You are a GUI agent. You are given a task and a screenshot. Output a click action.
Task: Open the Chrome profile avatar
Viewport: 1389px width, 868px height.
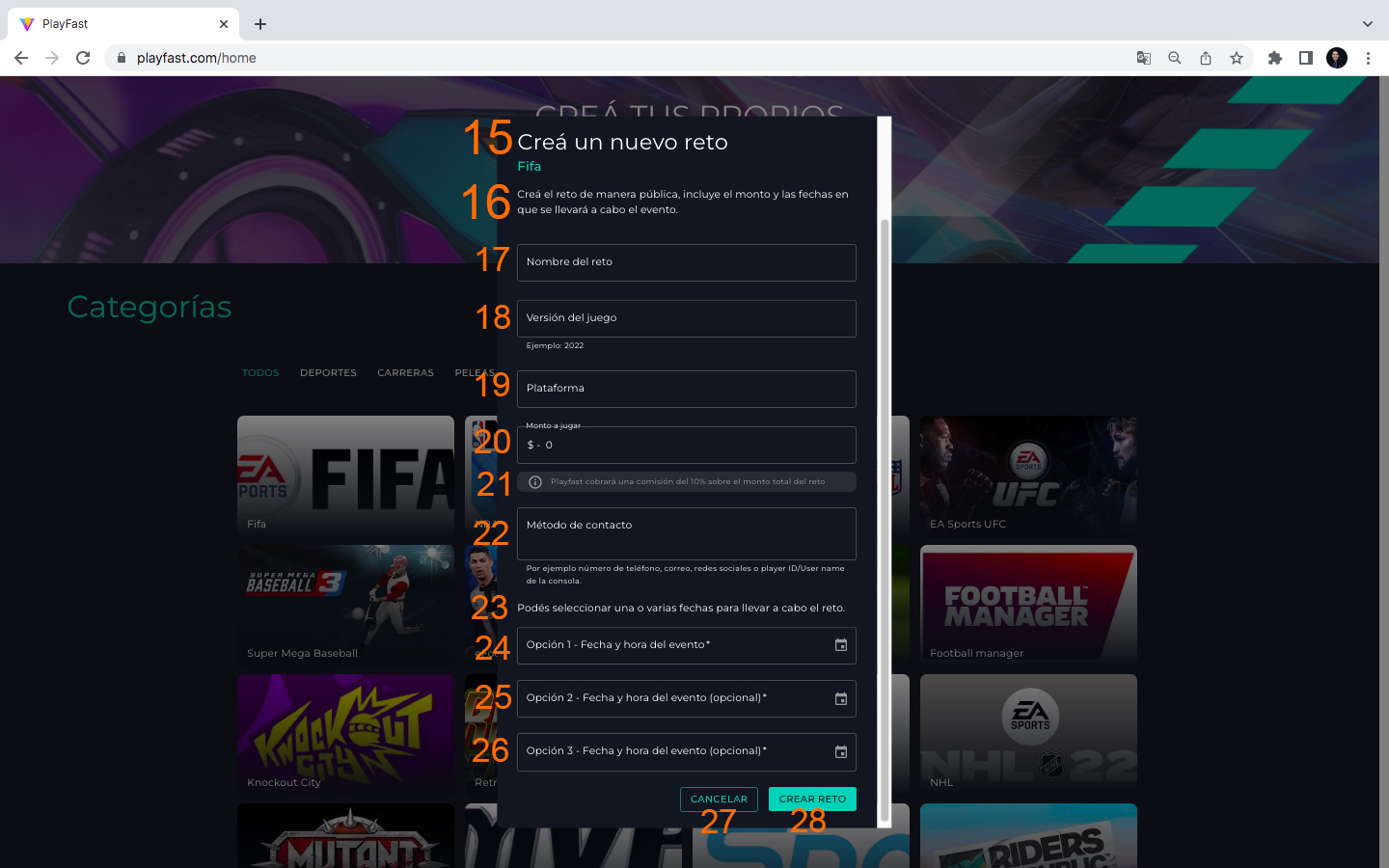(1337, 58)
